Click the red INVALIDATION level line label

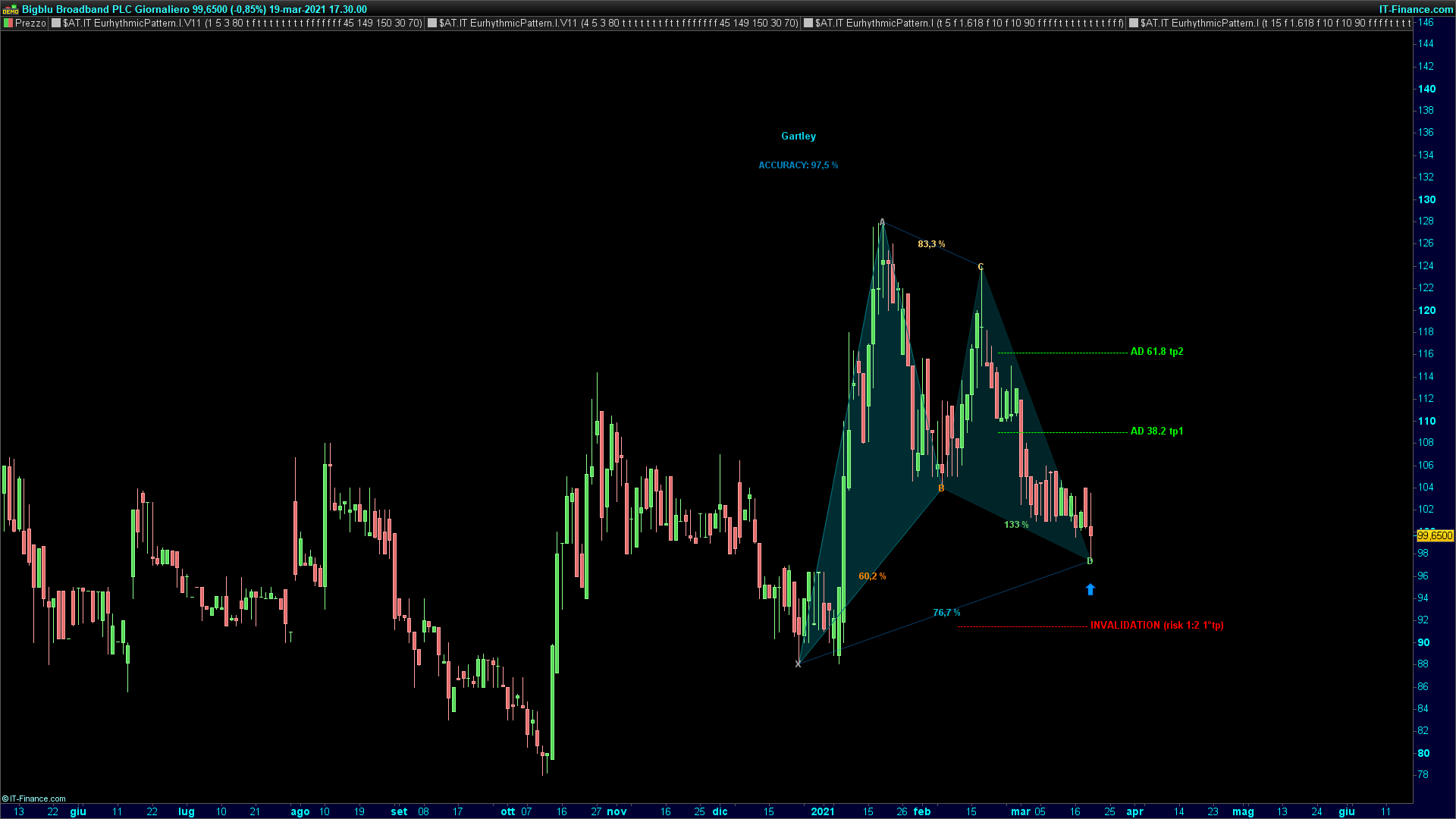(1156, 626)
